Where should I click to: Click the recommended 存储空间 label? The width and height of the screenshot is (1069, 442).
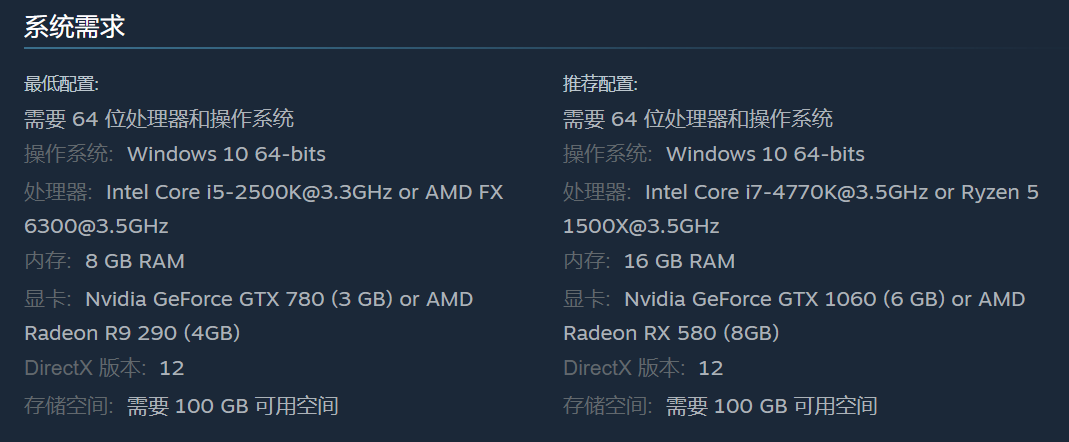608,407
